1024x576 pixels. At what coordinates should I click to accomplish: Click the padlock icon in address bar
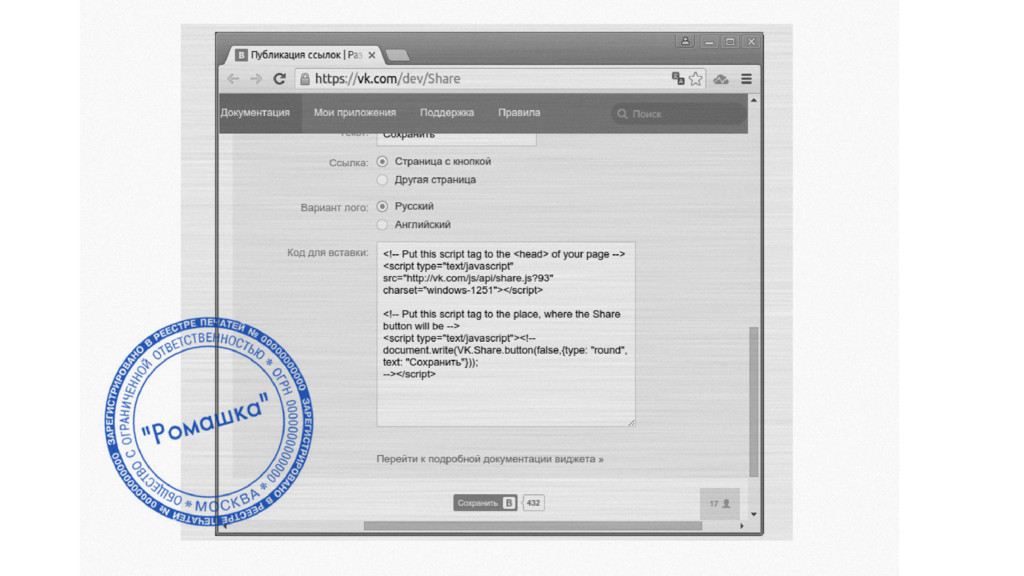coord(305,79)
